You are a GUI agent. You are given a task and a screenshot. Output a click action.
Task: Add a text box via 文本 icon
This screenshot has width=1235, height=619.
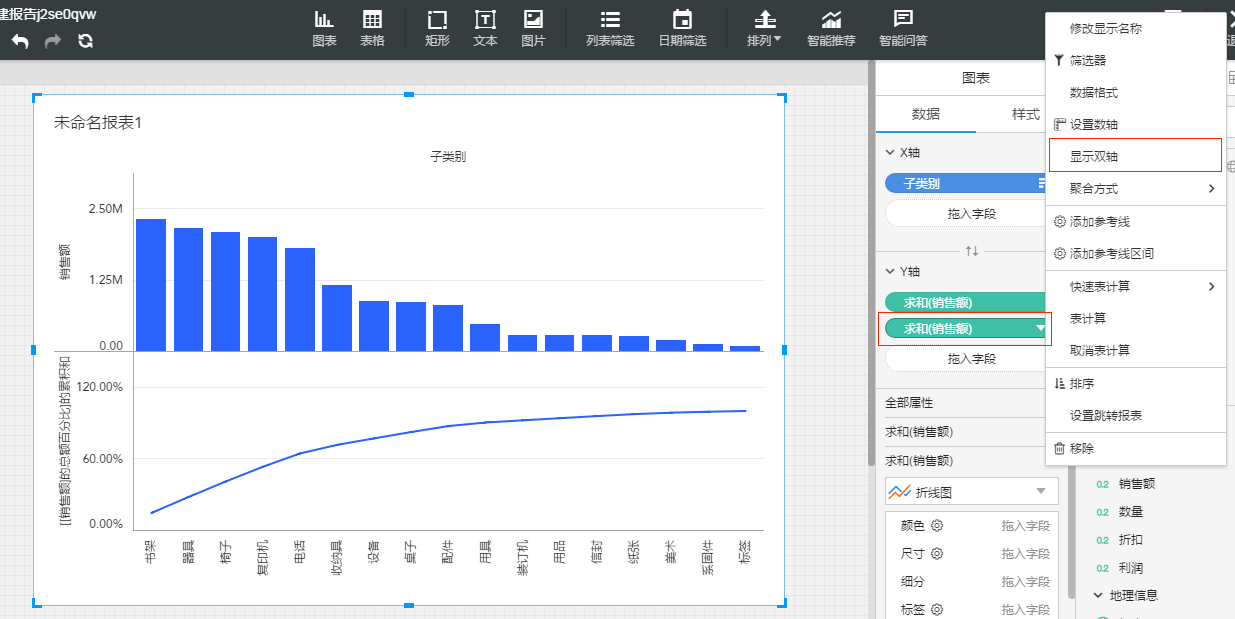pyautogui.click(x=485, y=28)
